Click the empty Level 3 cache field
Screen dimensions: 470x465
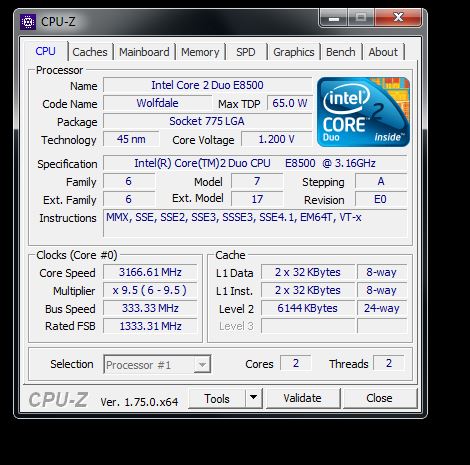(x=308, y=326)
